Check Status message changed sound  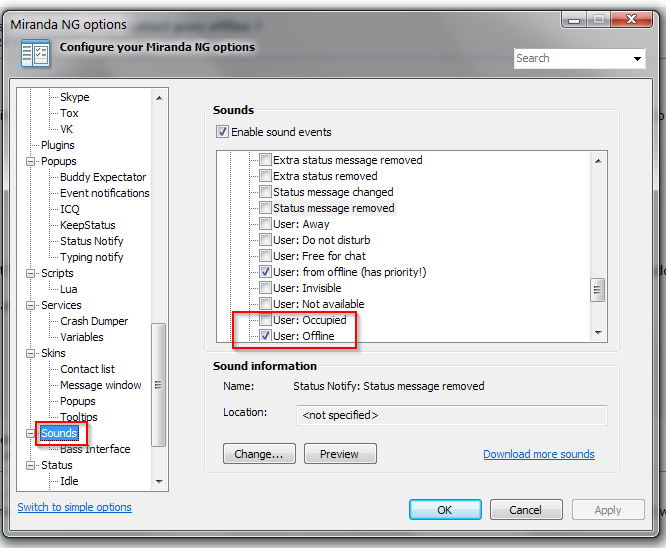265,192
